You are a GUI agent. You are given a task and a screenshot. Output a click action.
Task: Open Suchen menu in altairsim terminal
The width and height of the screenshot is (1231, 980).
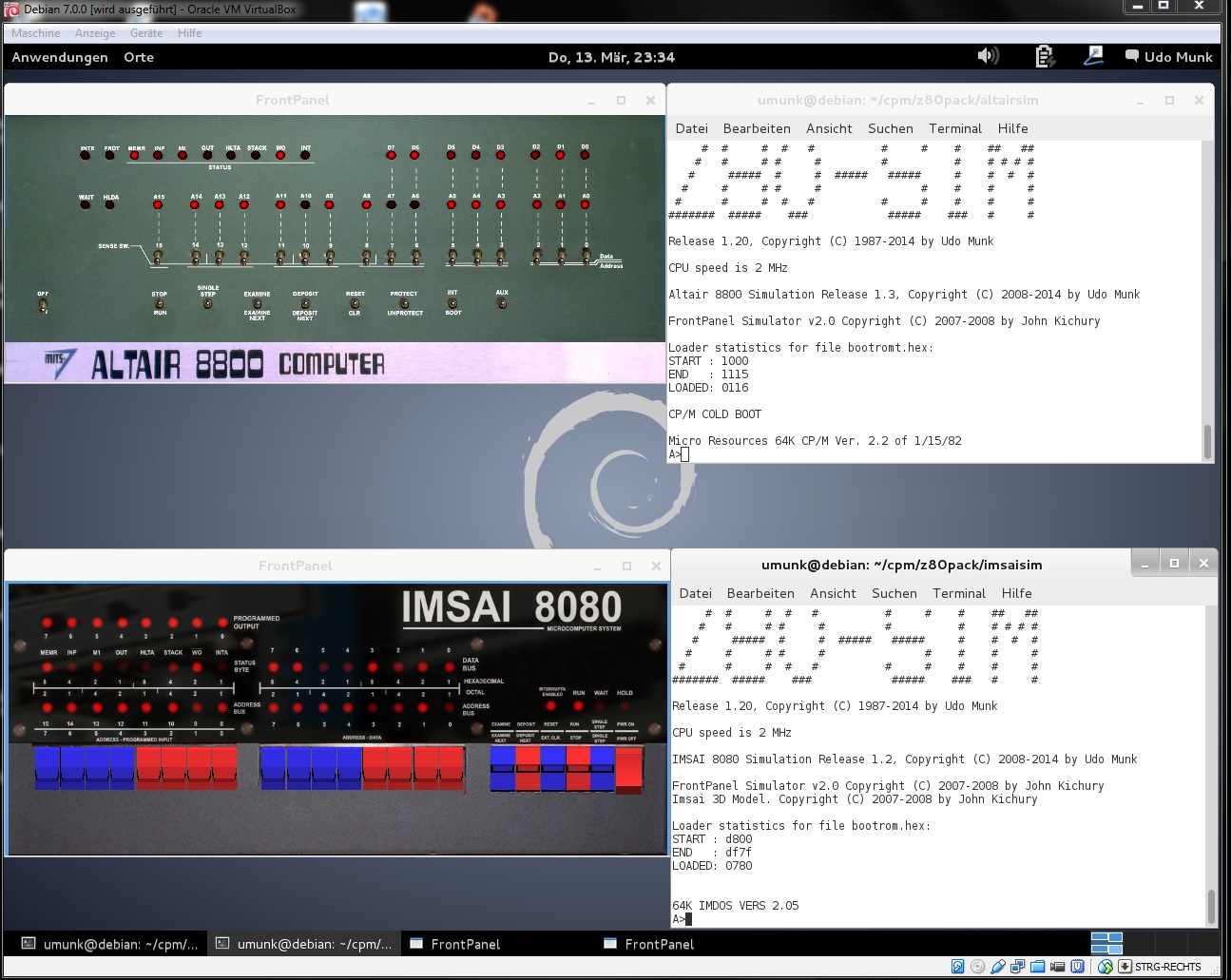tap(890, 128)
